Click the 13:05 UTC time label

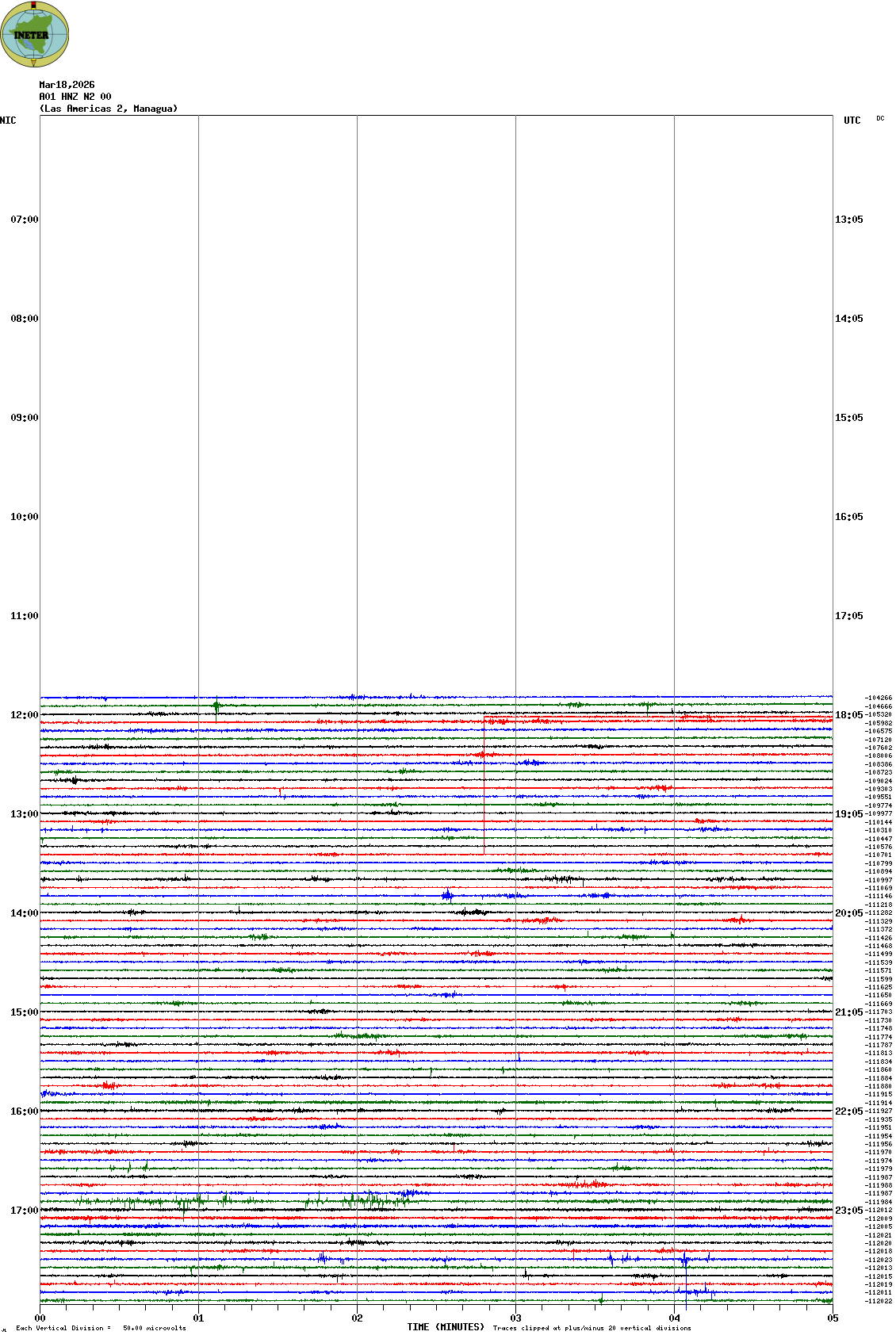tap(848, 220)
